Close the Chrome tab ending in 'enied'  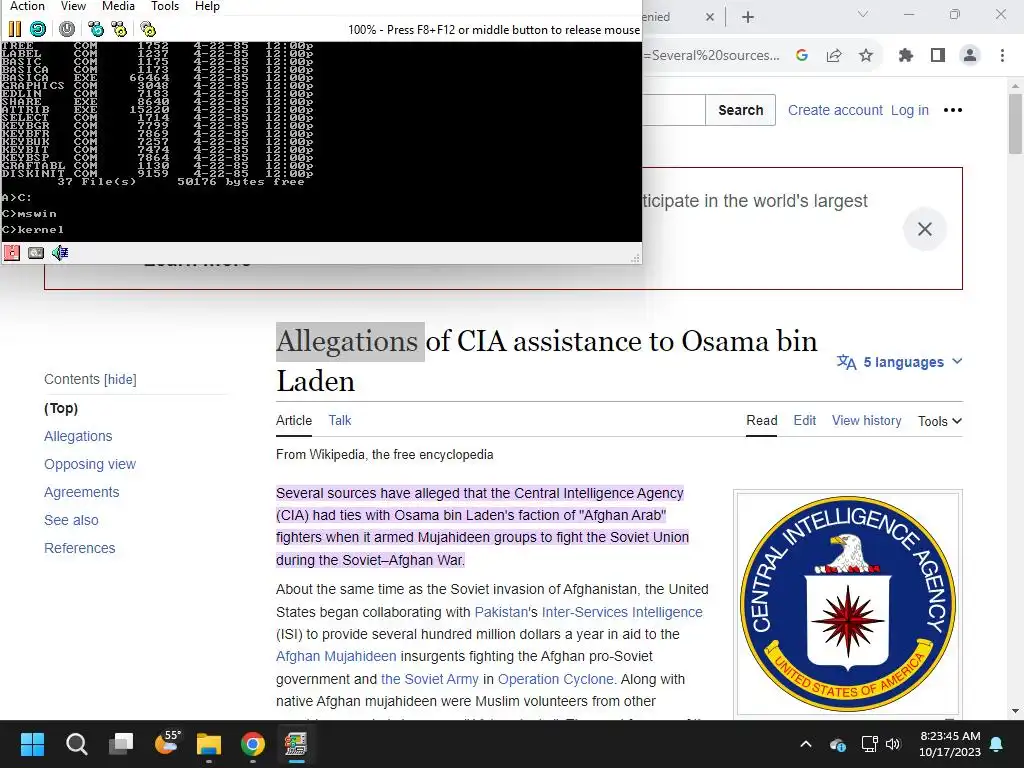click(710, 17)
